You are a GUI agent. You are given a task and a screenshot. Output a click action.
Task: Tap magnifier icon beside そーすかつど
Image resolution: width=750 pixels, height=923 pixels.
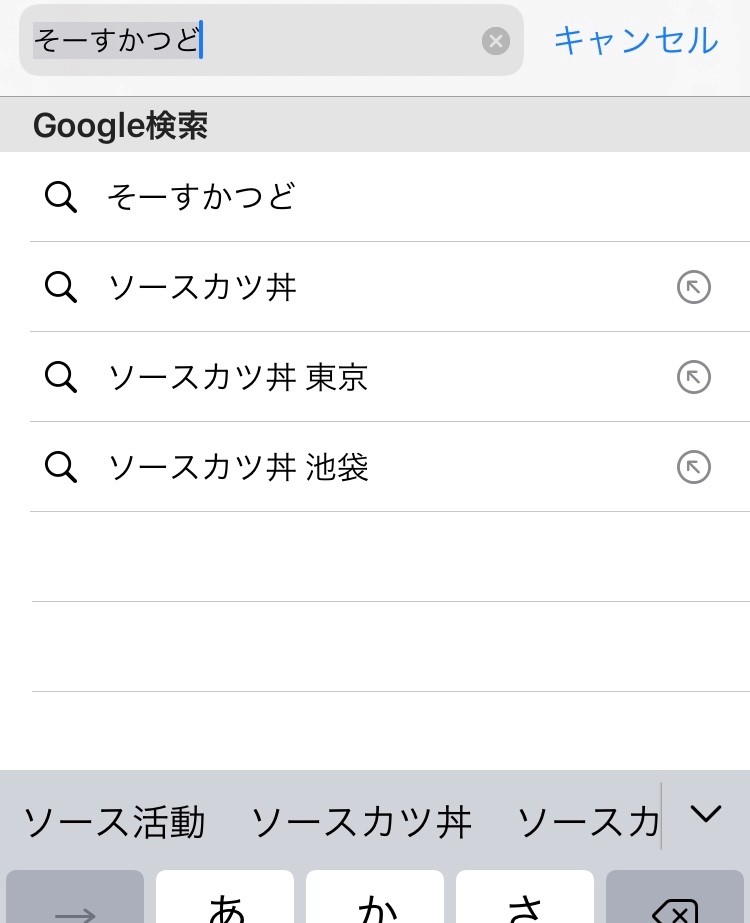(x=61, y=197)
